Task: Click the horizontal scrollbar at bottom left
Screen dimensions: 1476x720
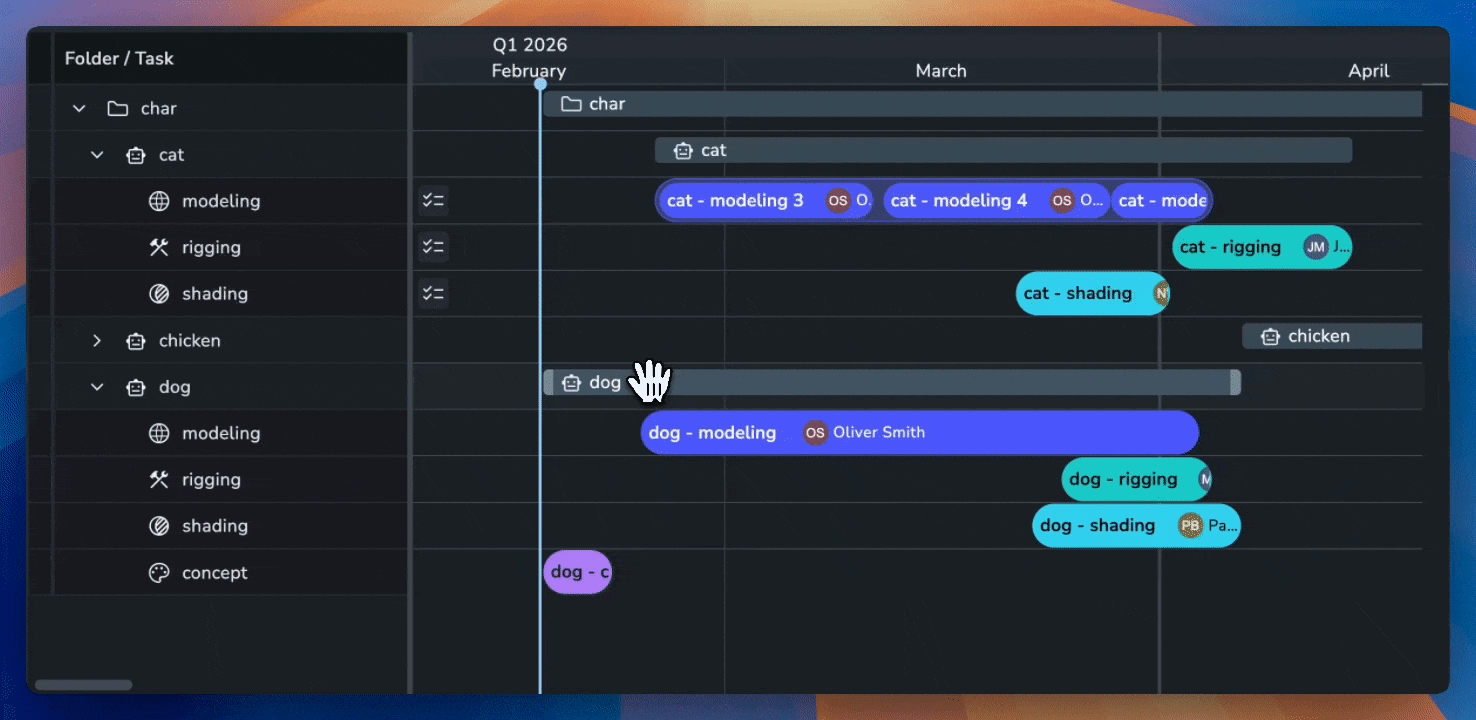Action: click(83, 684)
